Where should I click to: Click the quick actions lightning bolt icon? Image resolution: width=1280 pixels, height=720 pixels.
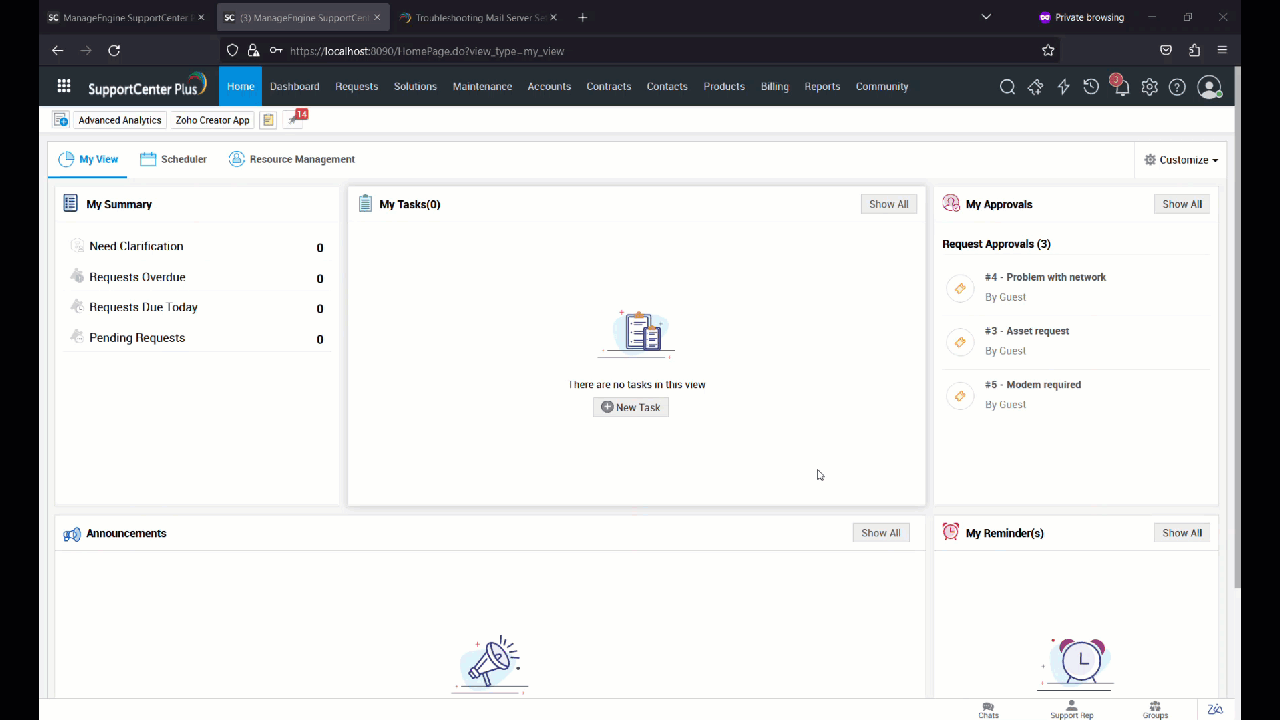(1063, 87)
